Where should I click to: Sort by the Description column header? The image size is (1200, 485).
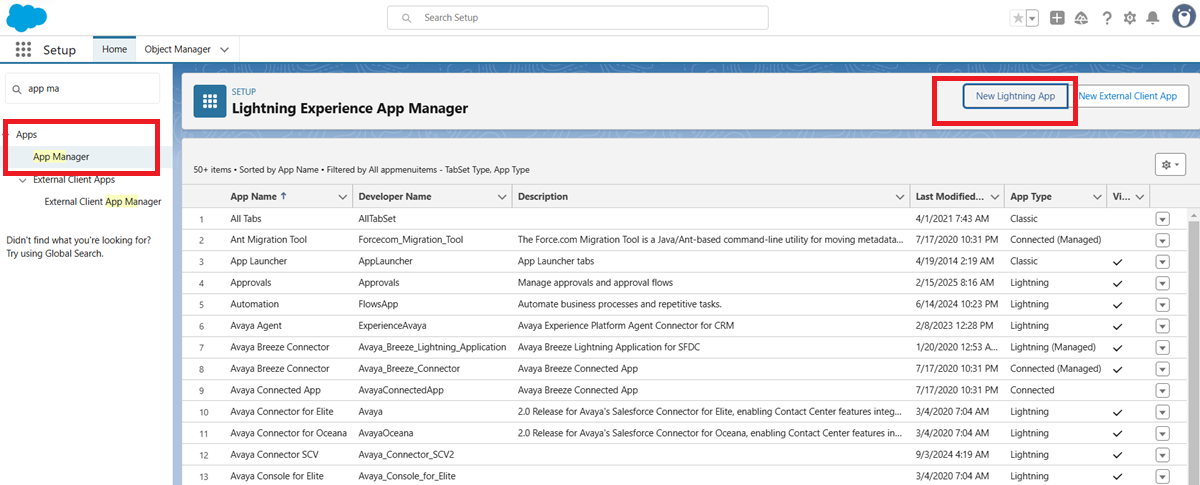point(543,197)
